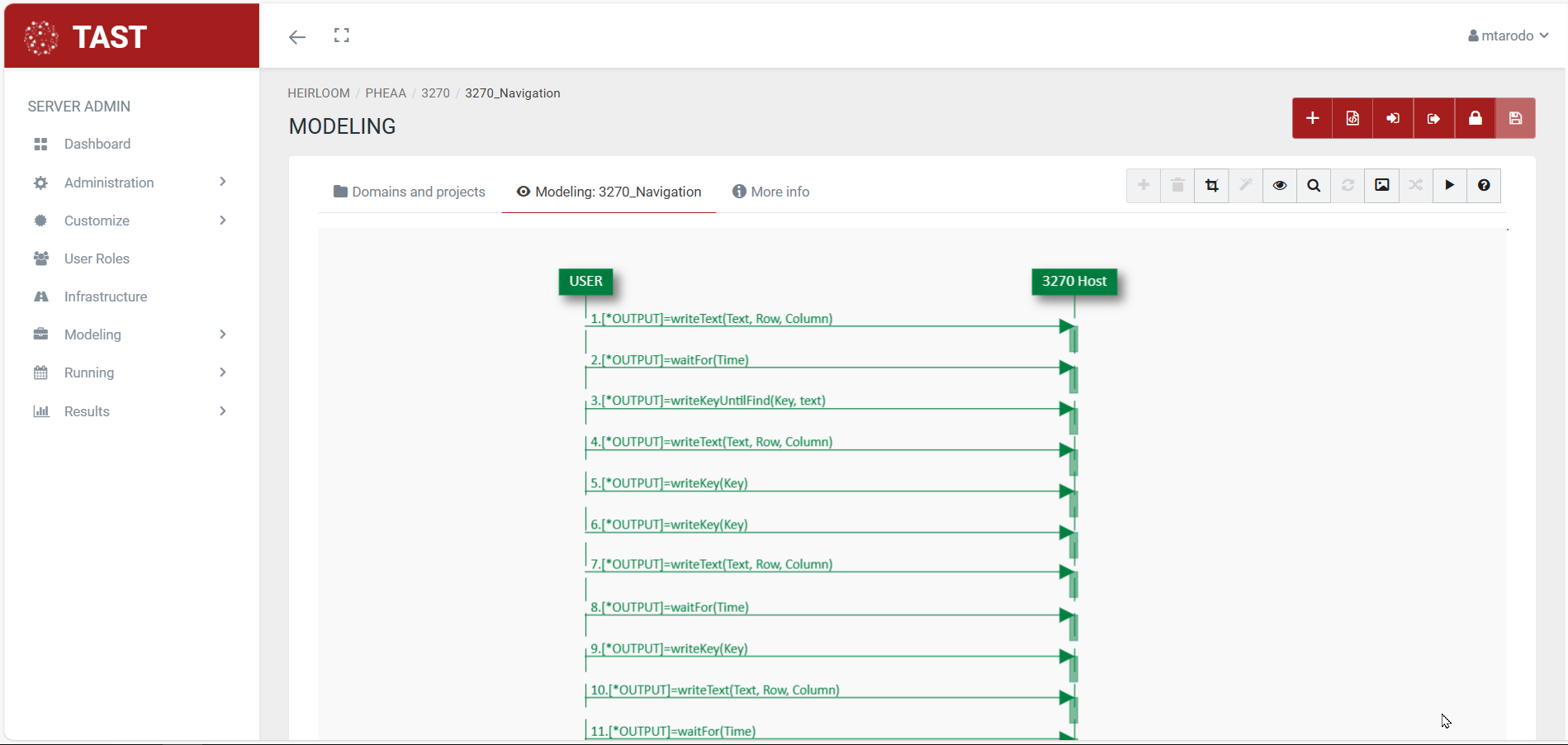The height and width of the screenshot is (745, 1568).
Task: Select the 3270 Host lifeline box
Action: click(1073, 281)
